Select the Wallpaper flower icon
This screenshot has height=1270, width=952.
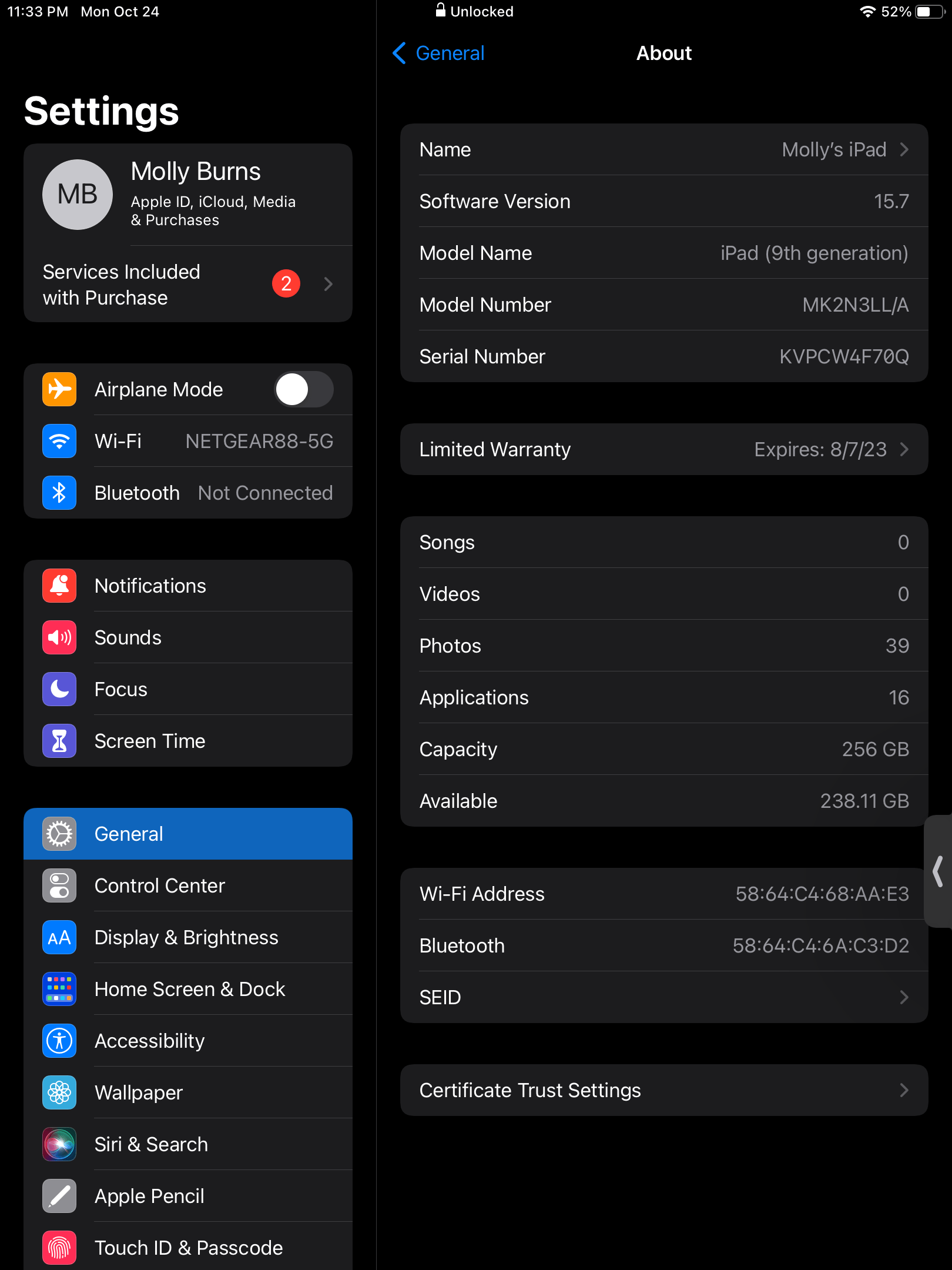(59, 1092)
